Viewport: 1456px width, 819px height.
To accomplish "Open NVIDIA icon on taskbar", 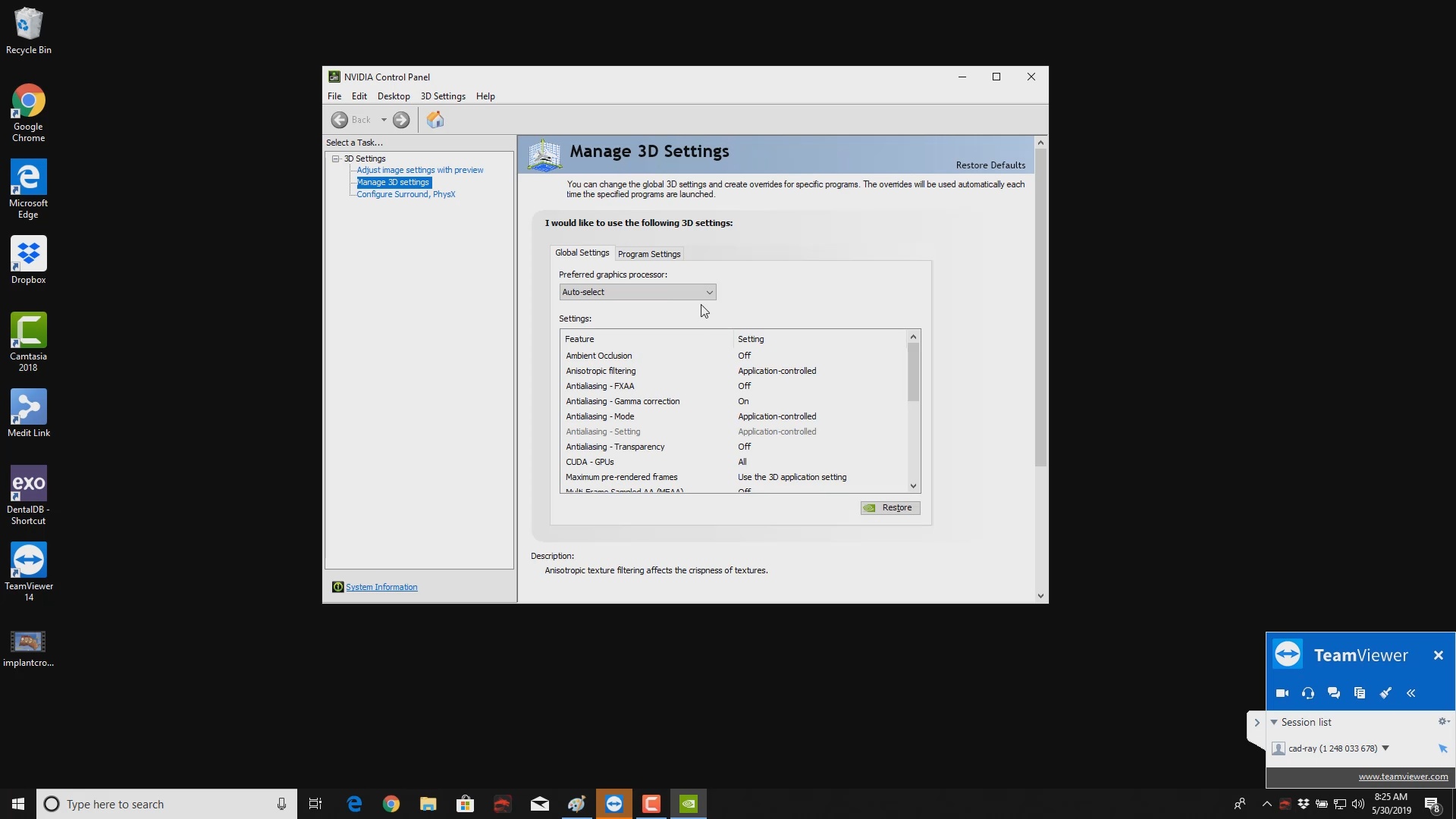I will point(689,804).
